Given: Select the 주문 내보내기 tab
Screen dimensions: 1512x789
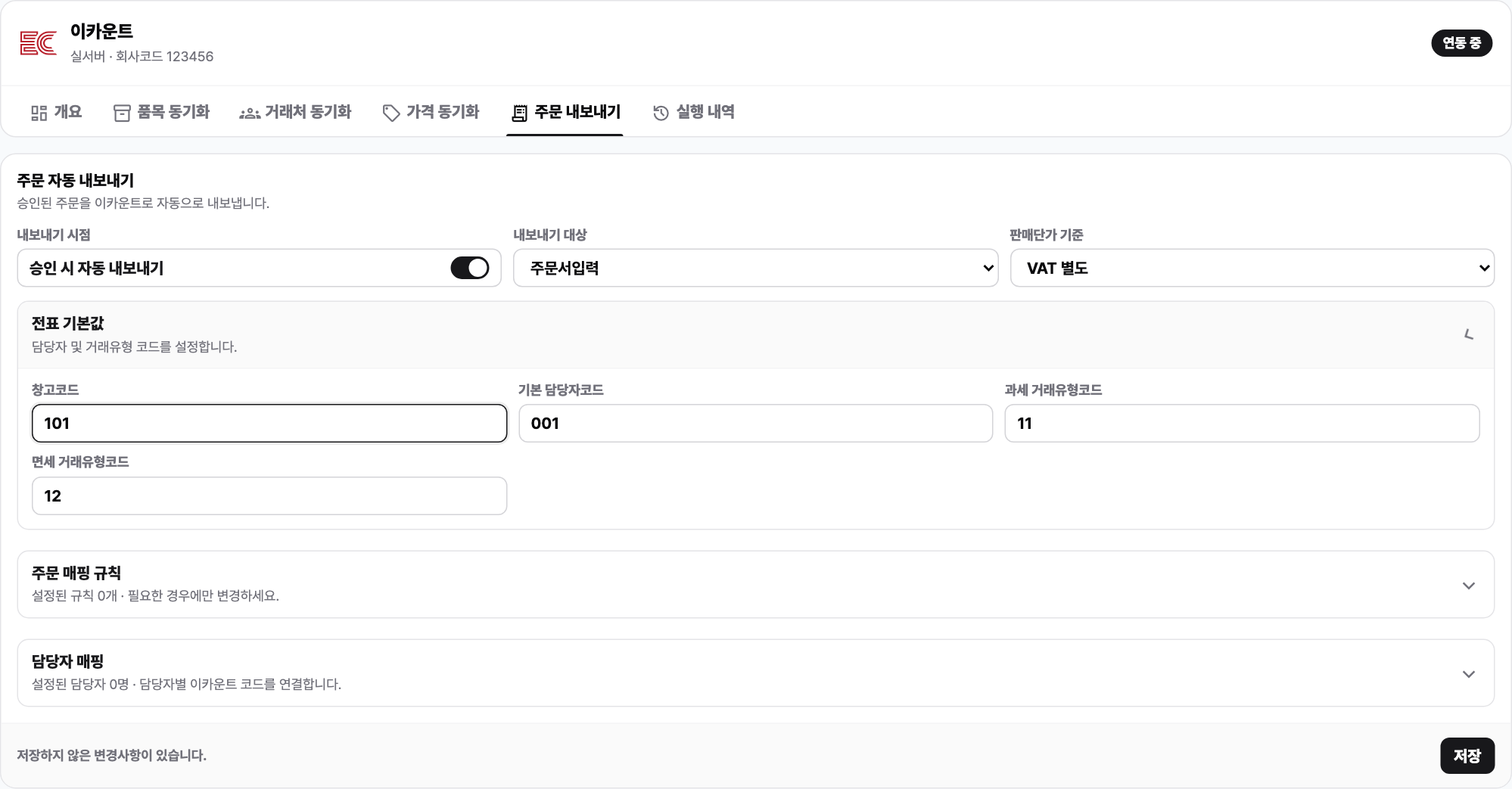Looking at the screenshot, I should 565,112.
